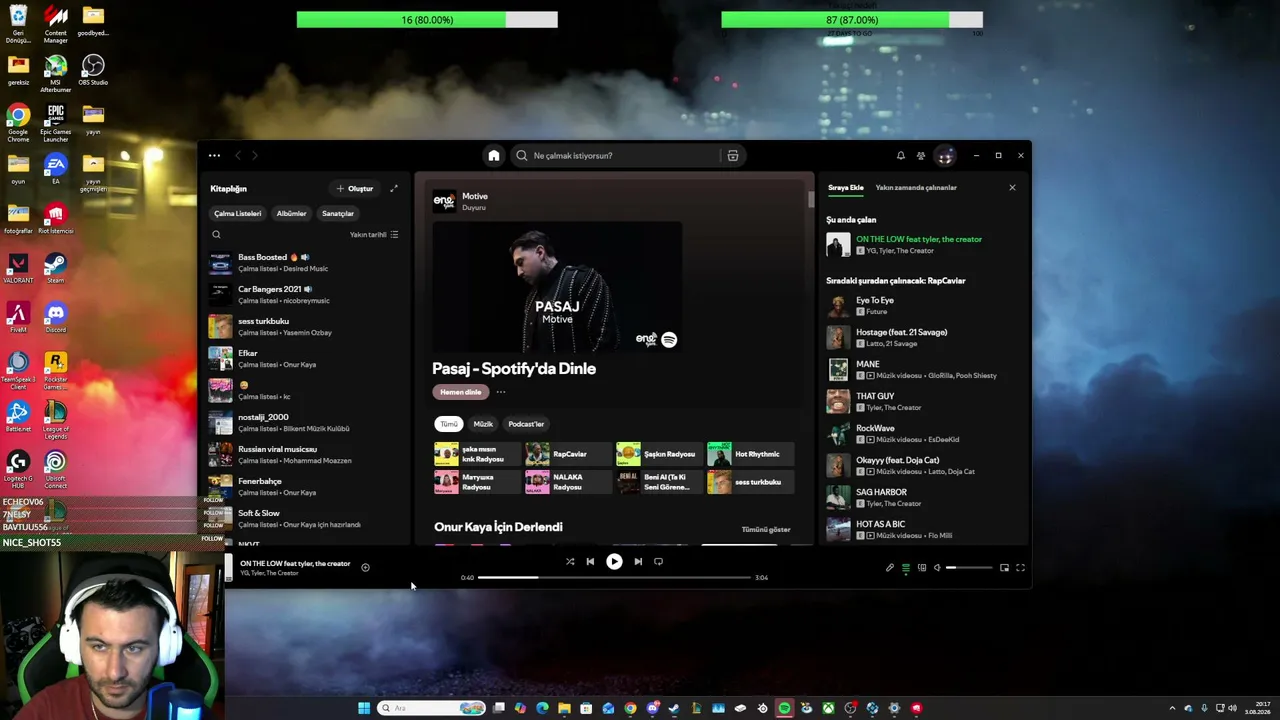Filter library by Albümler

point(291,213)
